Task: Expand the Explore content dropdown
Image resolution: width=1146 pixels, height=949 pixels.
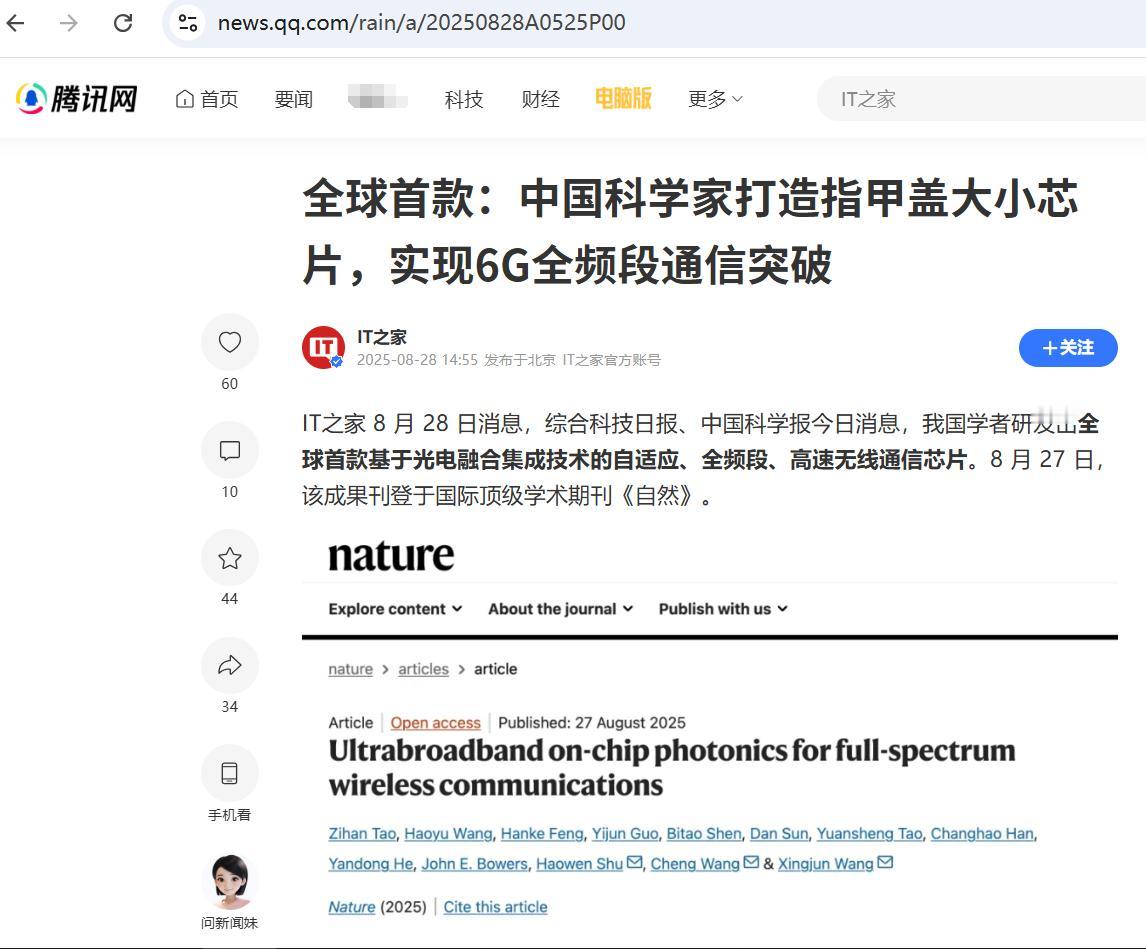Action: [x=395, y=609]
